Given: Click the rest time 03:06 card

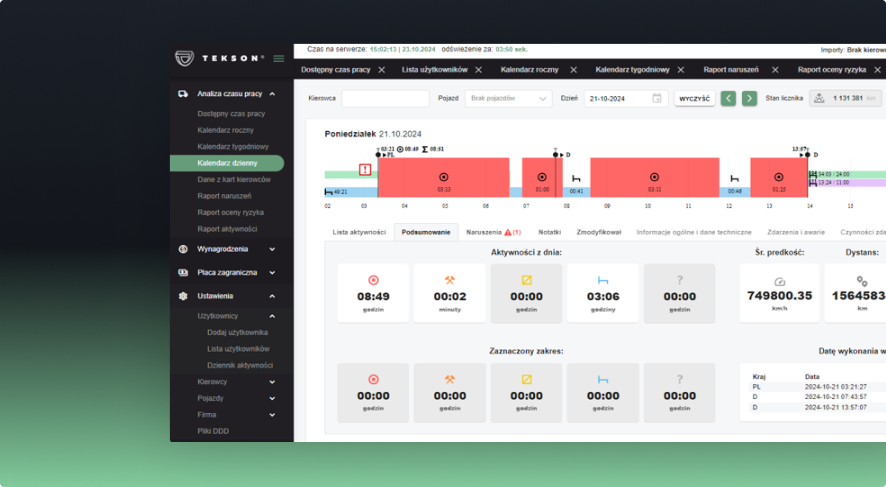Looking at the screenshot, I should pyautogui.click(x=603, y=293).
